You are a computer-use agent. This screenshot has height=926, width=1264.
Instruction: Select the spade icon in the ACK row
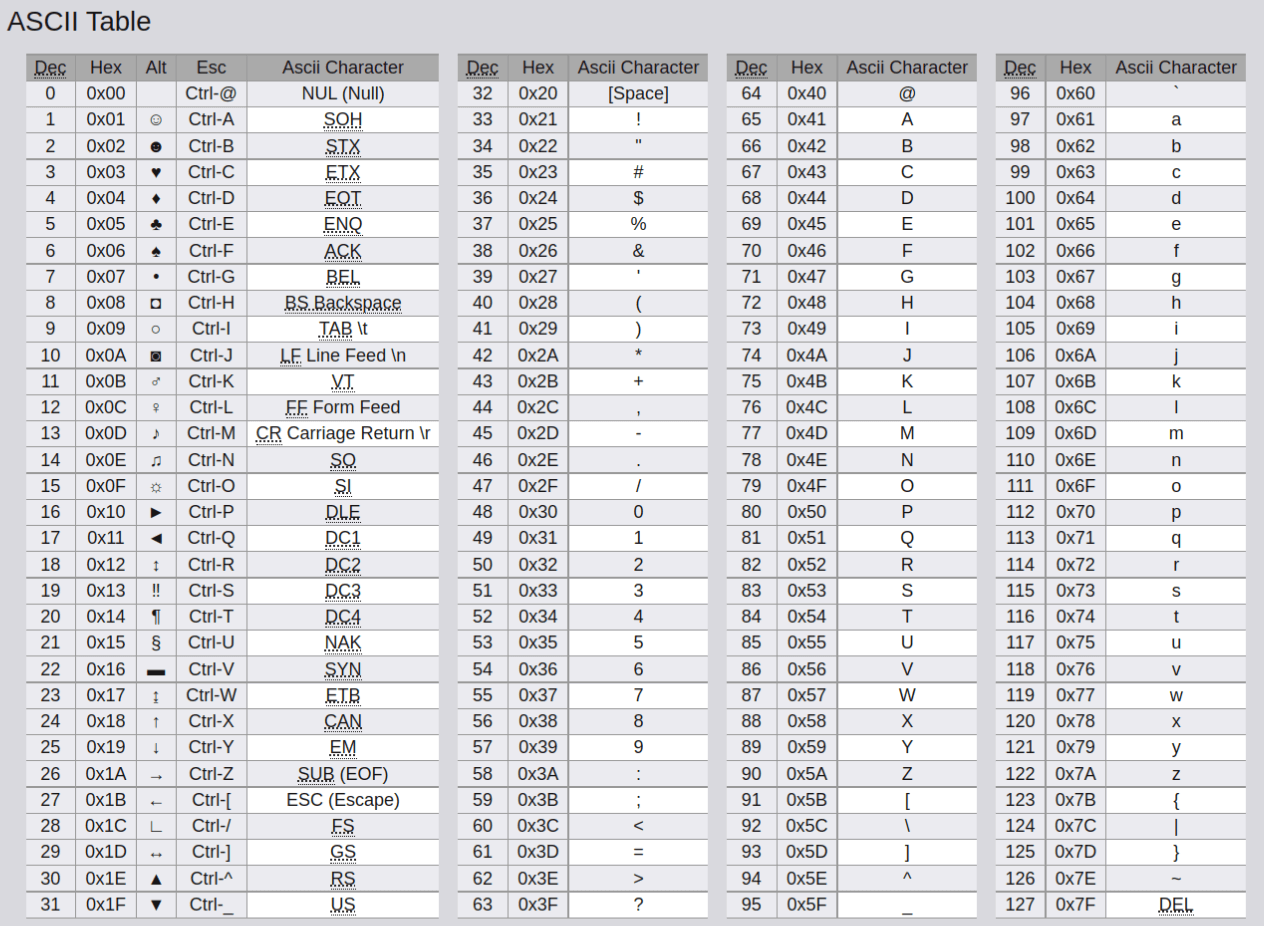(x=156, y=250)
